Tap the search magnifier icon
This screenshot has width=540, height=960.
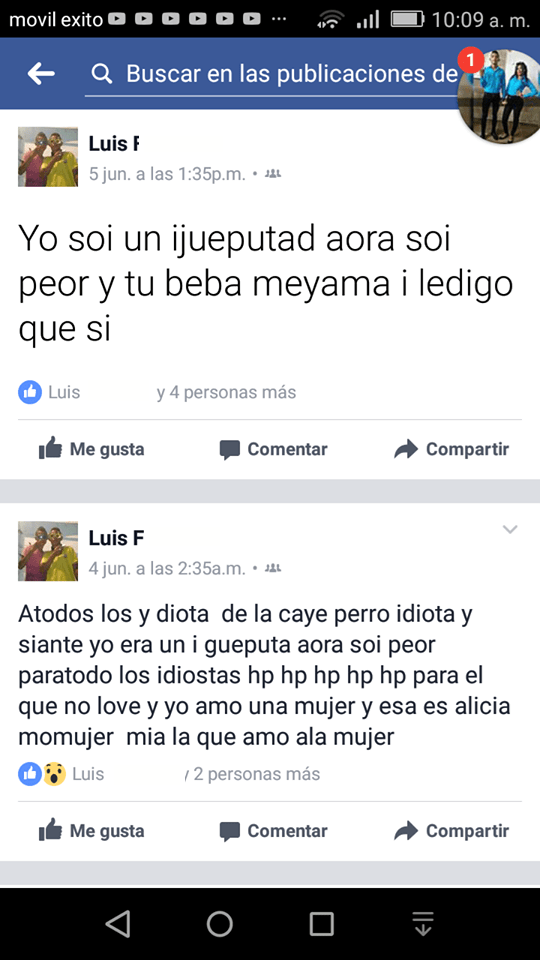tap(102, 74)
